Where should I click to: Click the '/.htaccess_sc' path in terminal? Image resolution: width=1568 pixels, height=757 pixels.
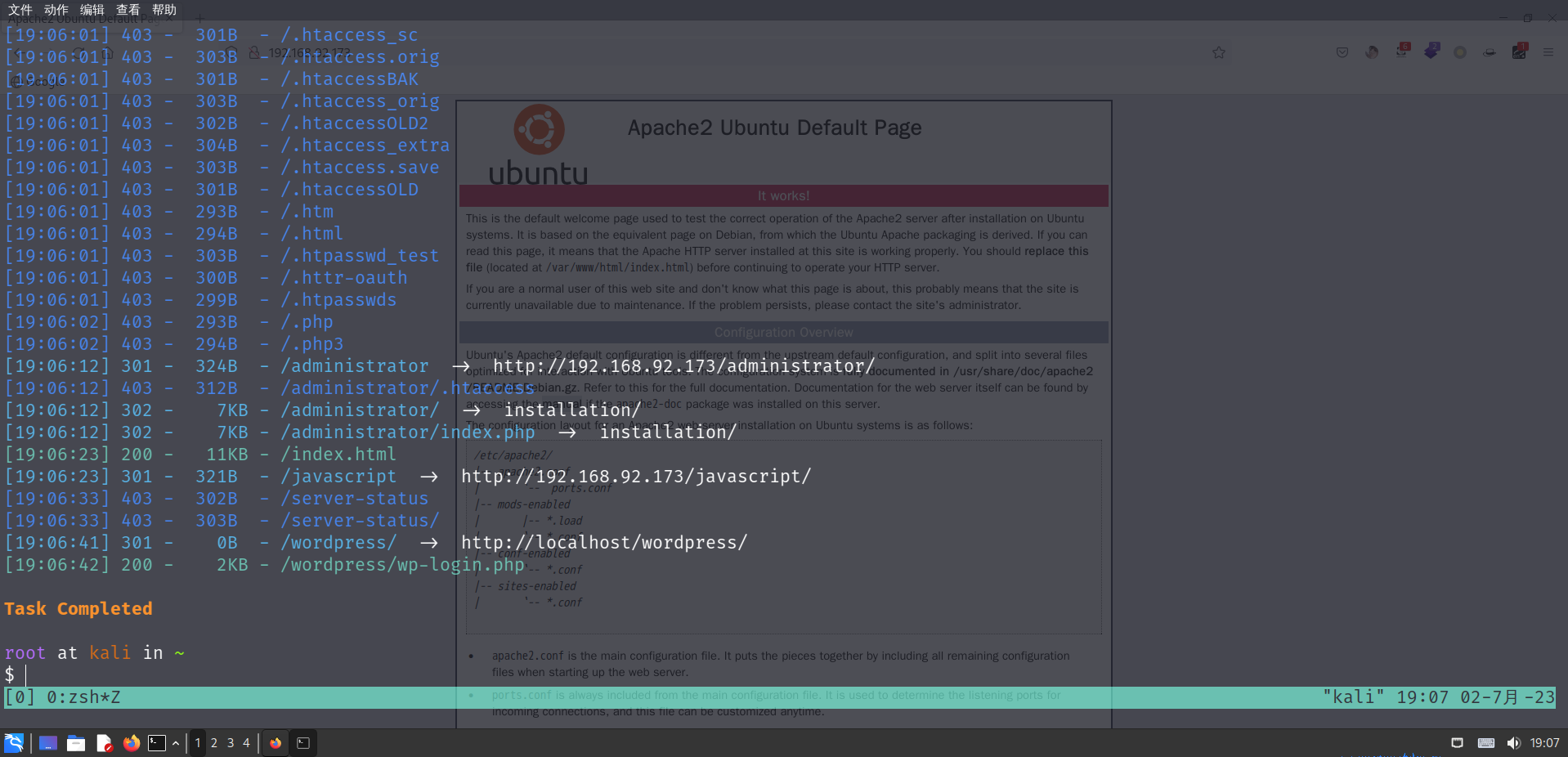coord(349,35)
